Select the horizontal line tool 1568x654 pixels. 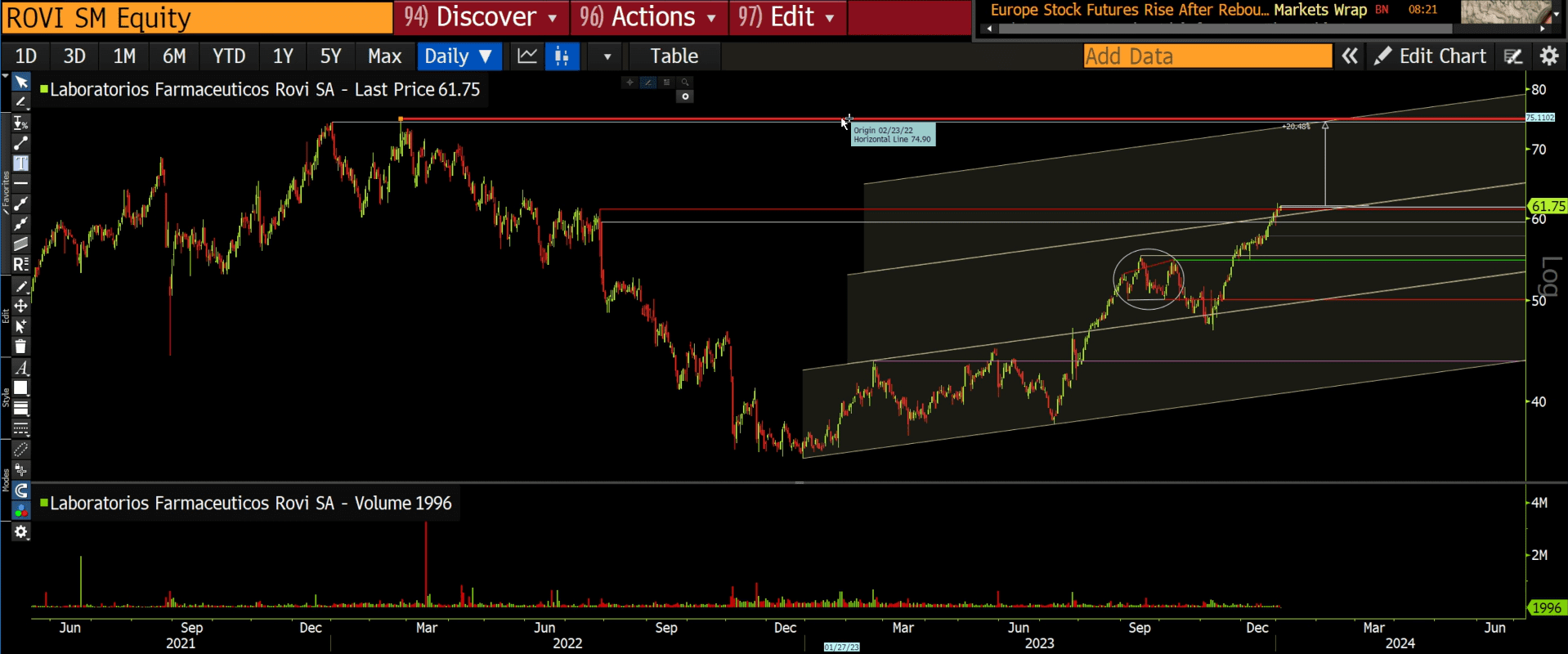(x=21, y=183)
